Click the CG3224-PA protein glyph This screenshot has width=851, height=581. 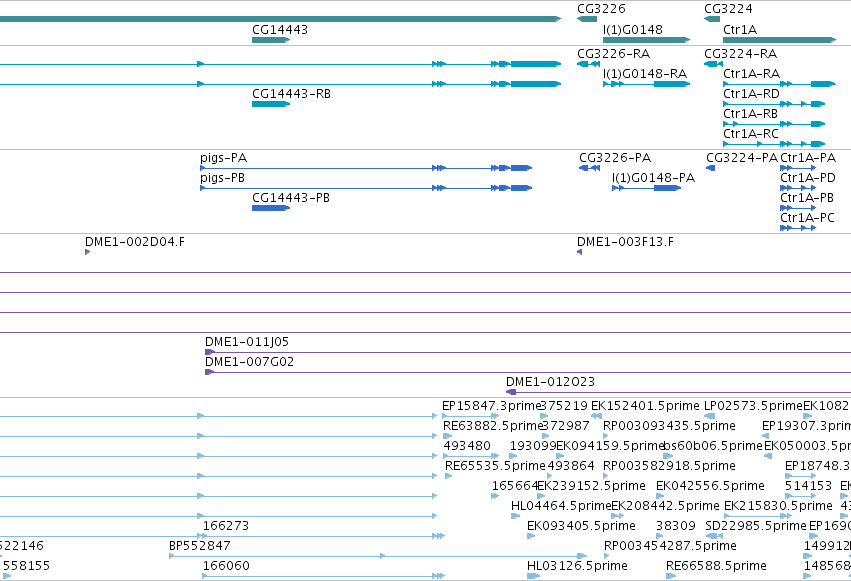pyautogui.click(x=710, y=168)
